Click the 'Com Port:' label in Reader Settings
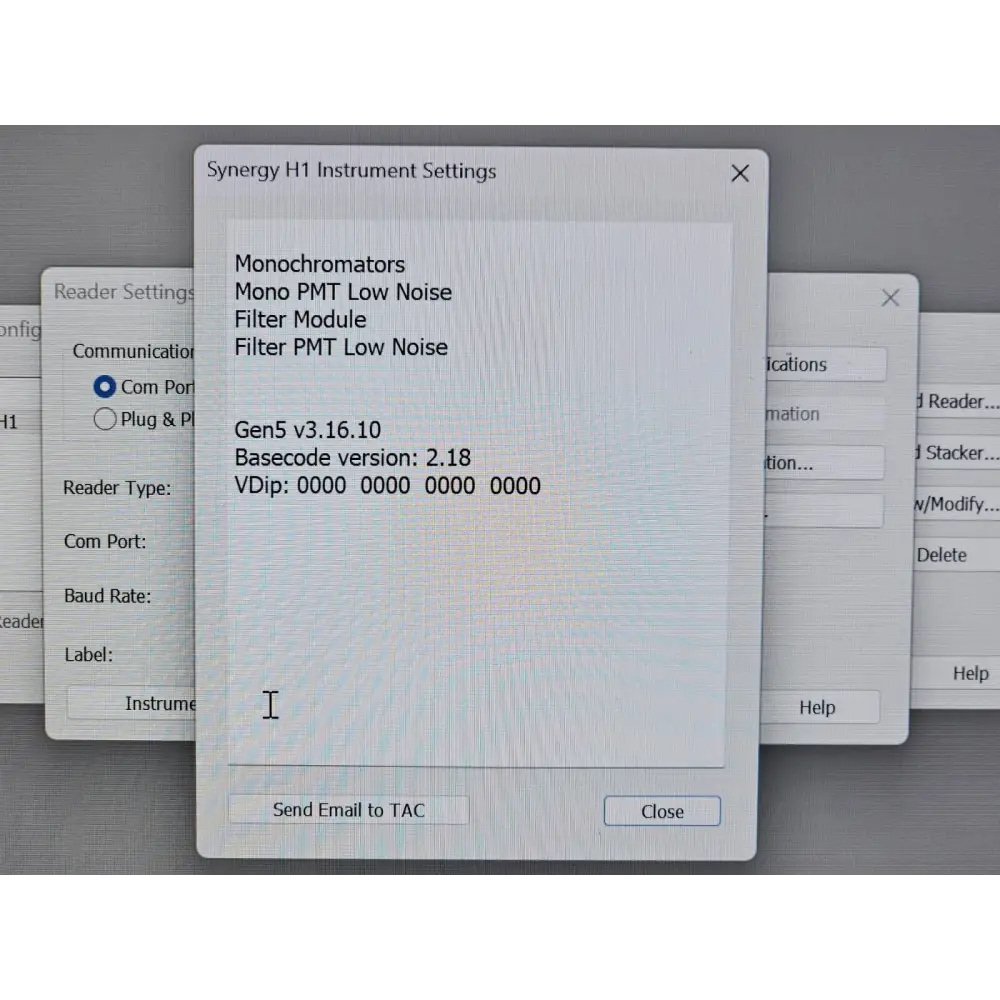This screenshot has width=1000, height=1000. (105, 541)
